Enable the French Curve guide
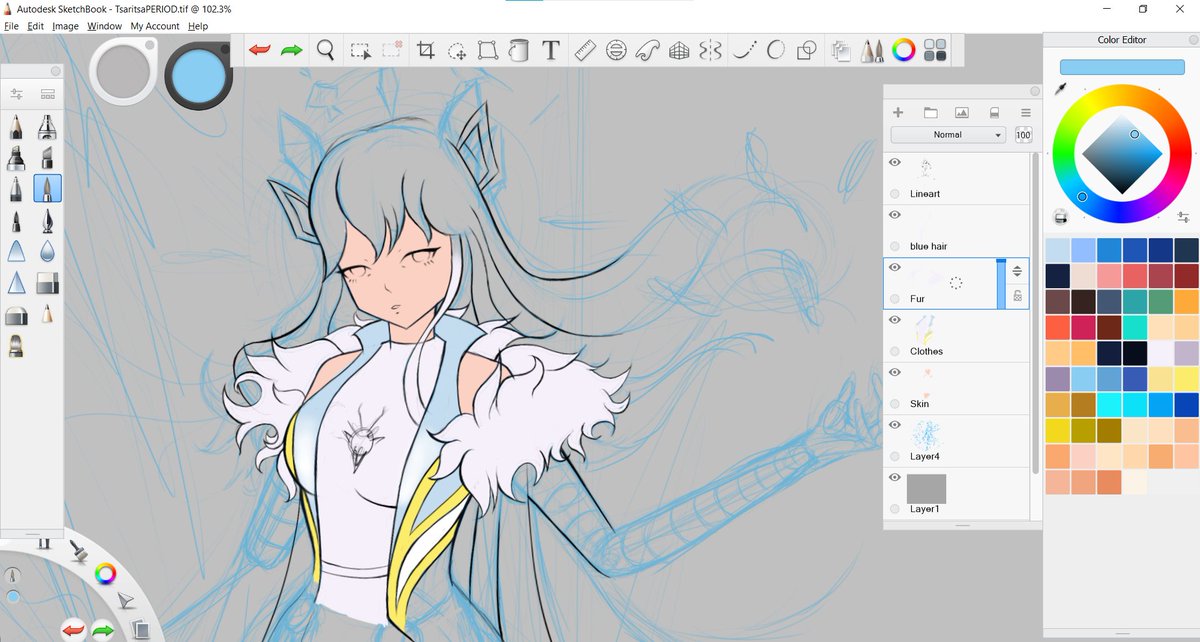 [648, 50]
